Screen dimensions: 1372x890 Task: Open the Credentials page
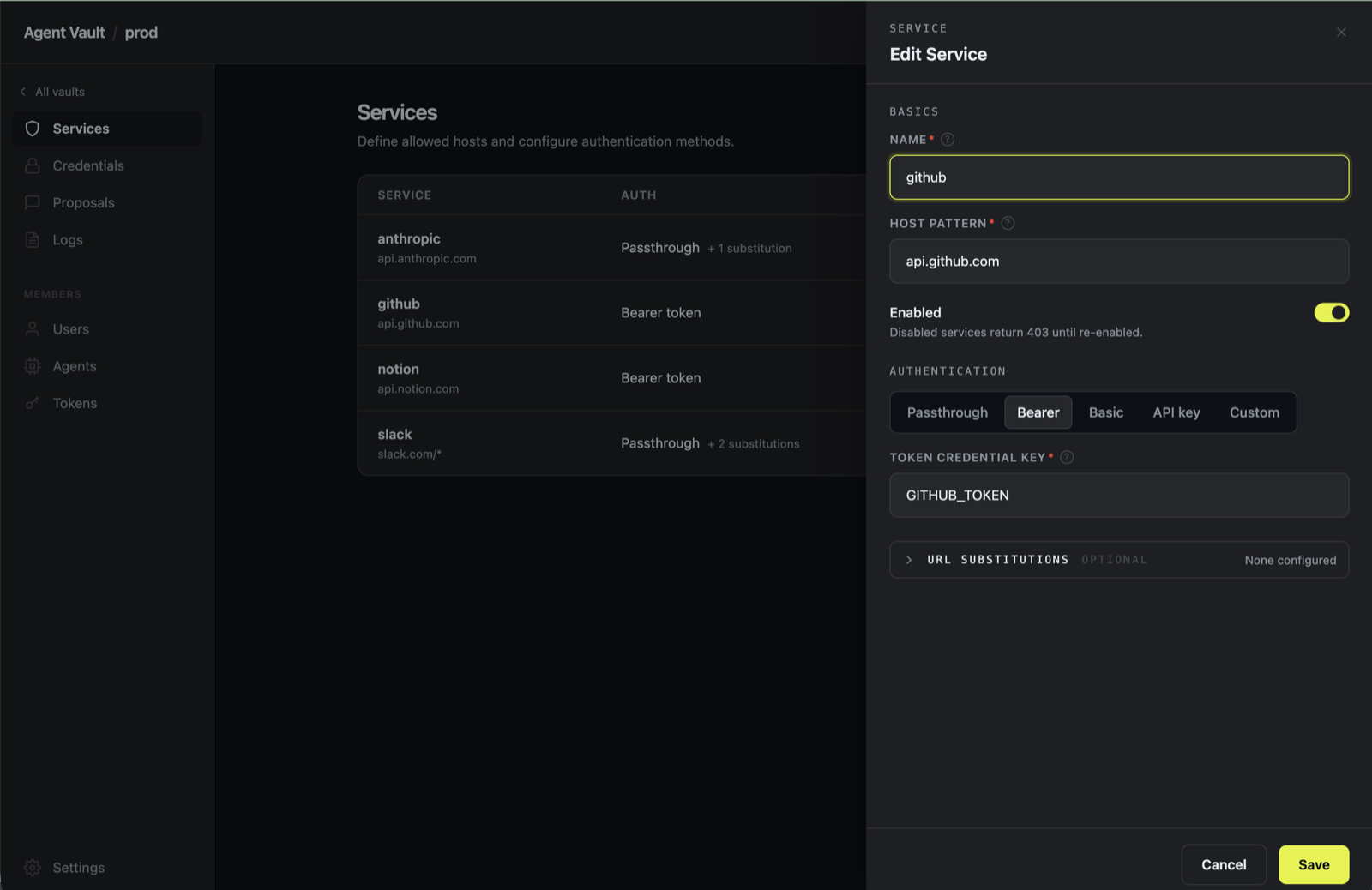pyautogui.click(x=108, y=165)
